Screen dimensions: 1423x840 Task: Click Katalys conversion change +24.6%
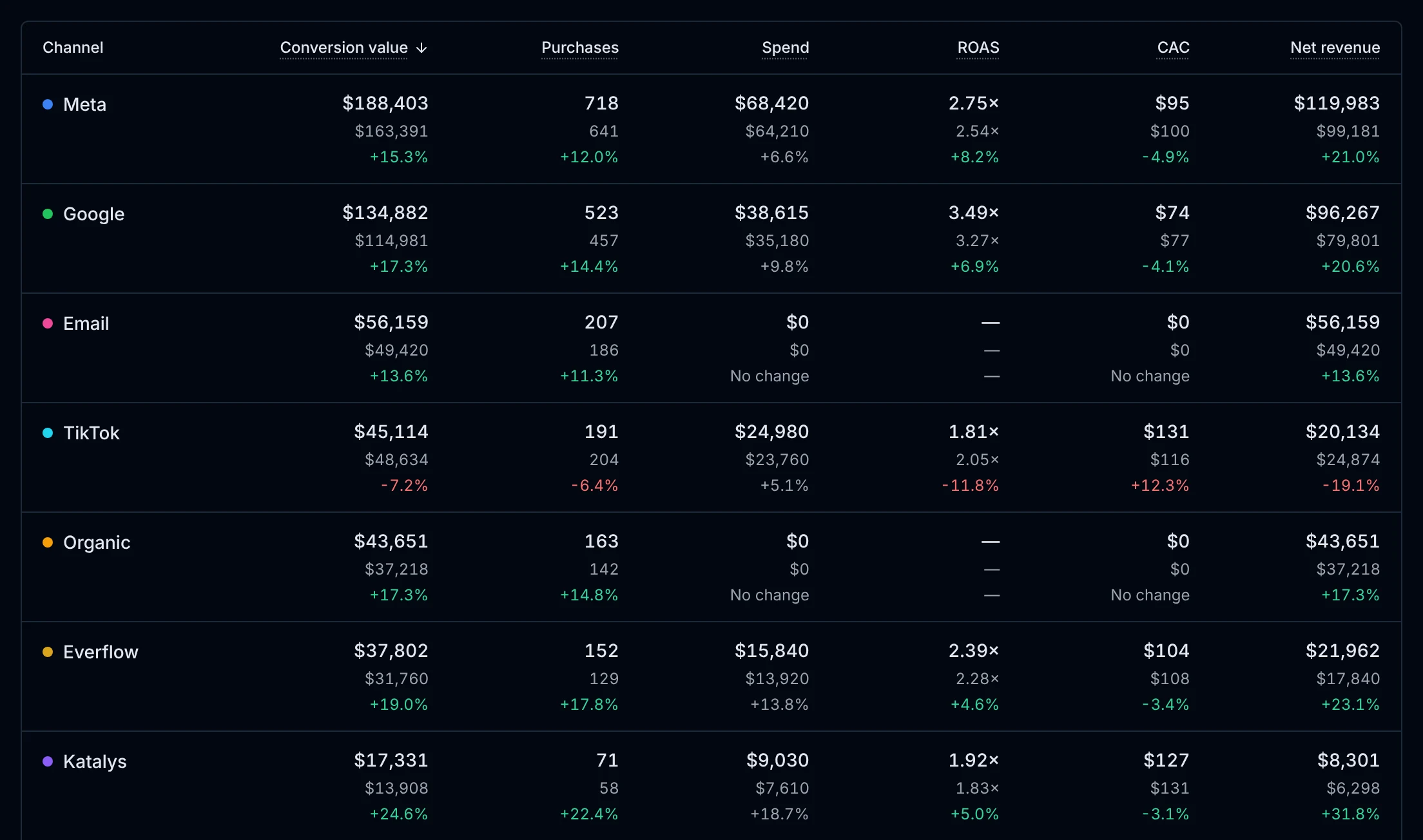pos(399,814)
